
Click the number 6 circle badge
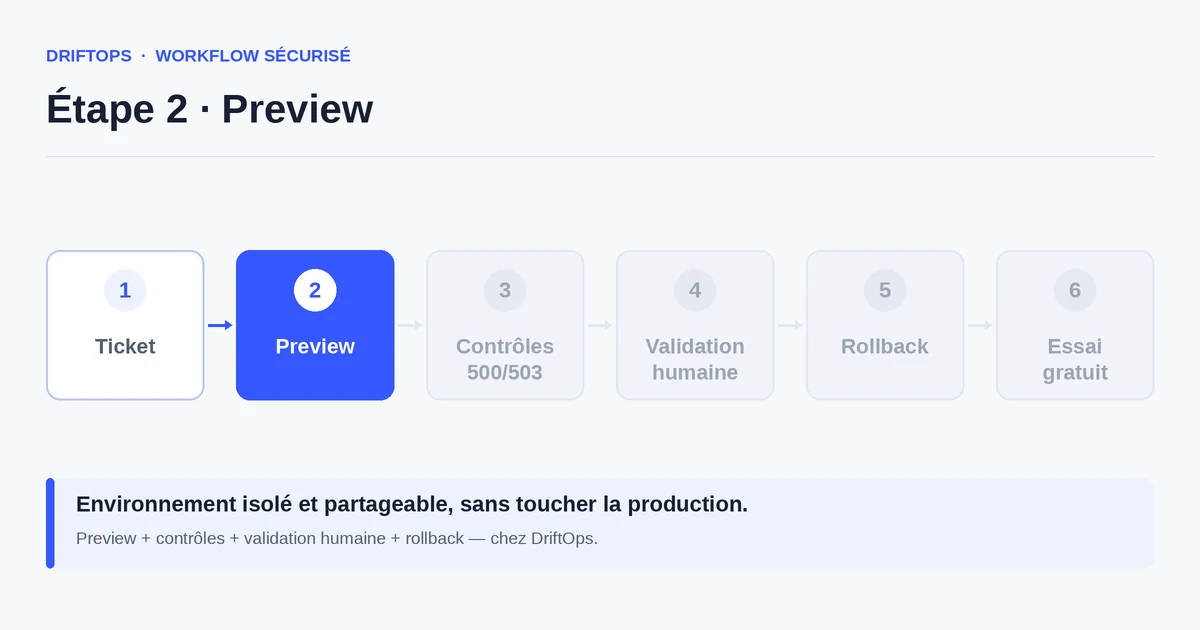coord(1075,290)
